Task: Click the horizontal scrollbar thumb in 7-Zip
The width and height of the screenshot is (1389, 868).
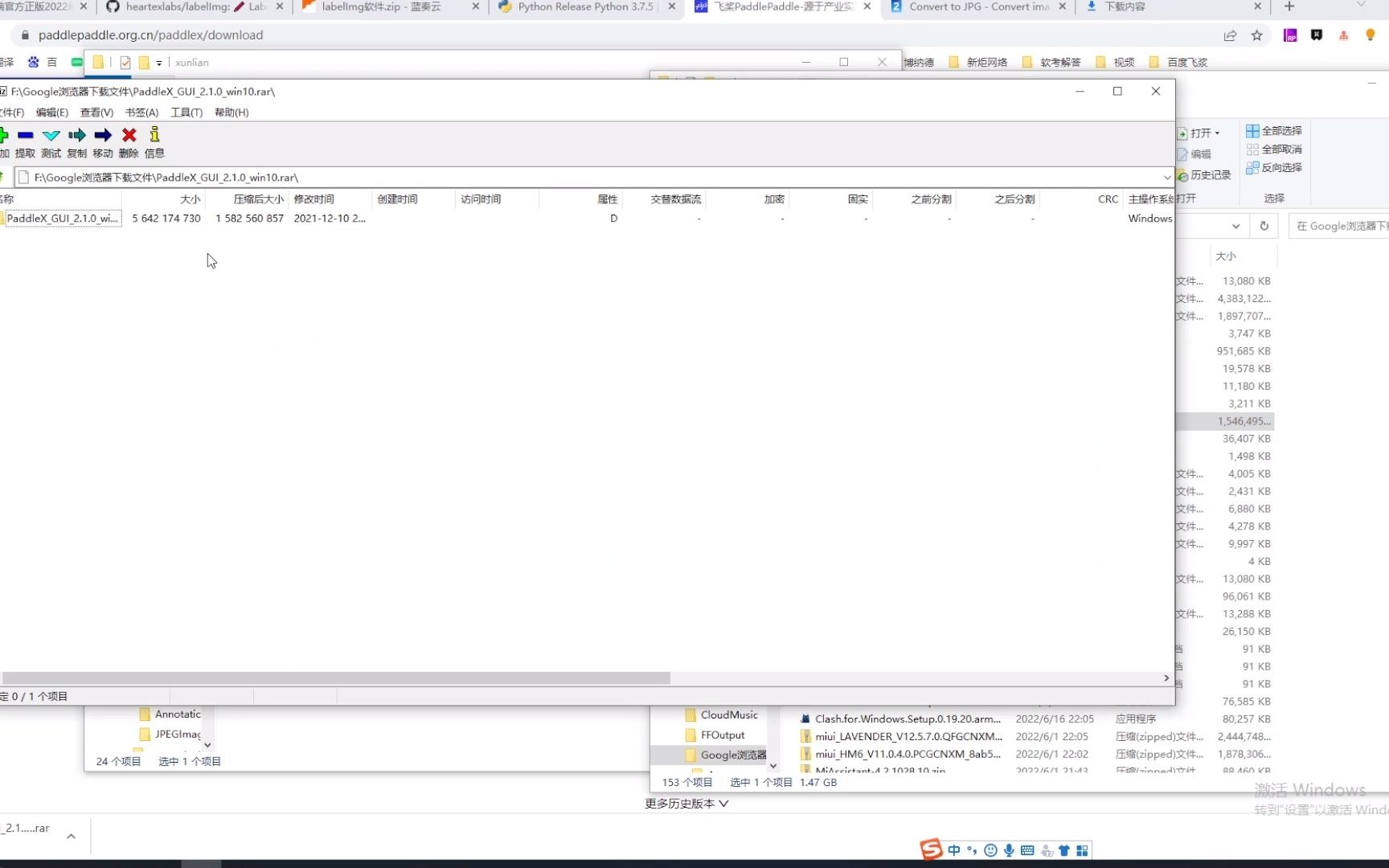Action: (x=335, y=678)
